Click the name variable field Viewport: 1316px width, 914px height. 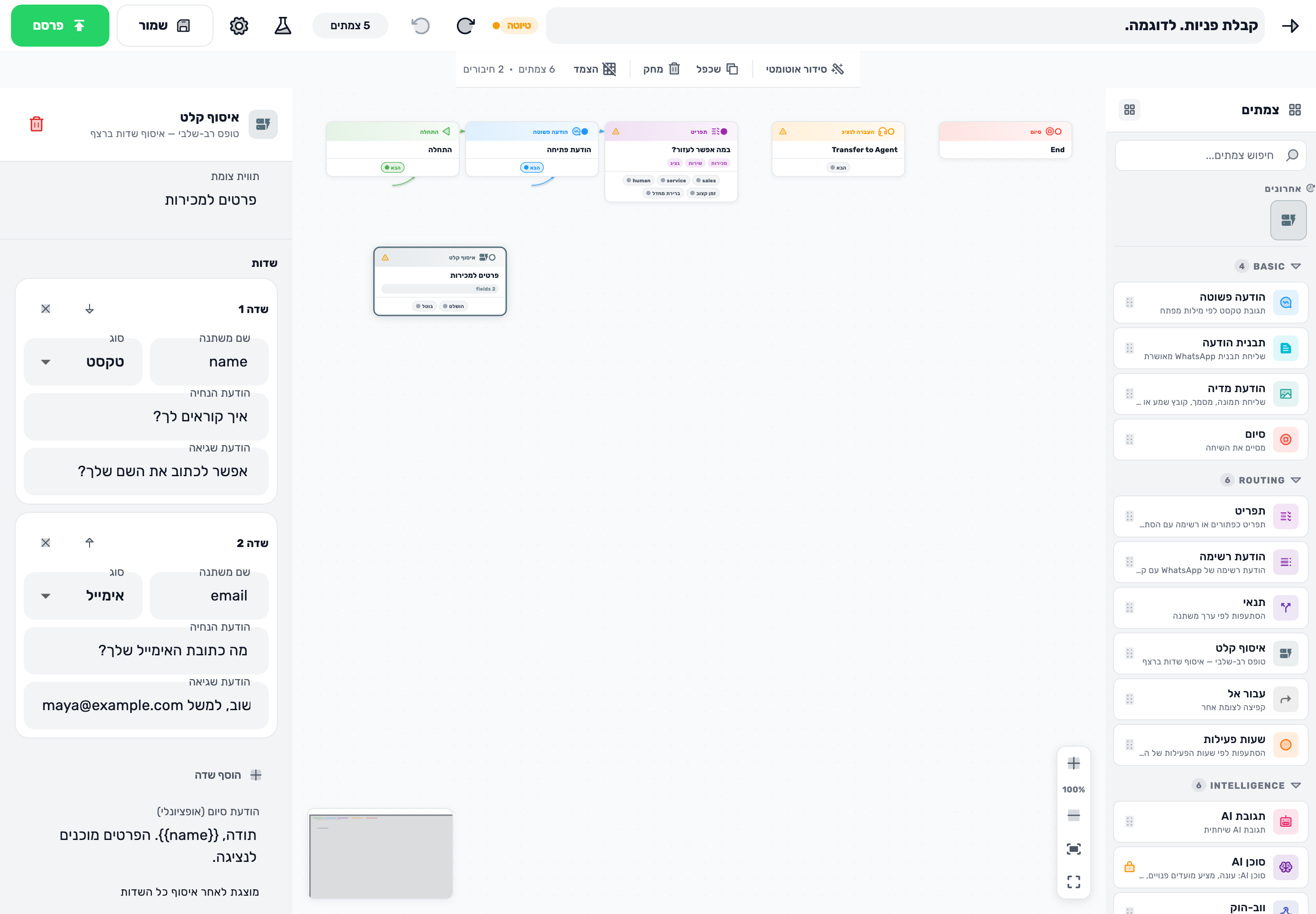tap(209, 362)
